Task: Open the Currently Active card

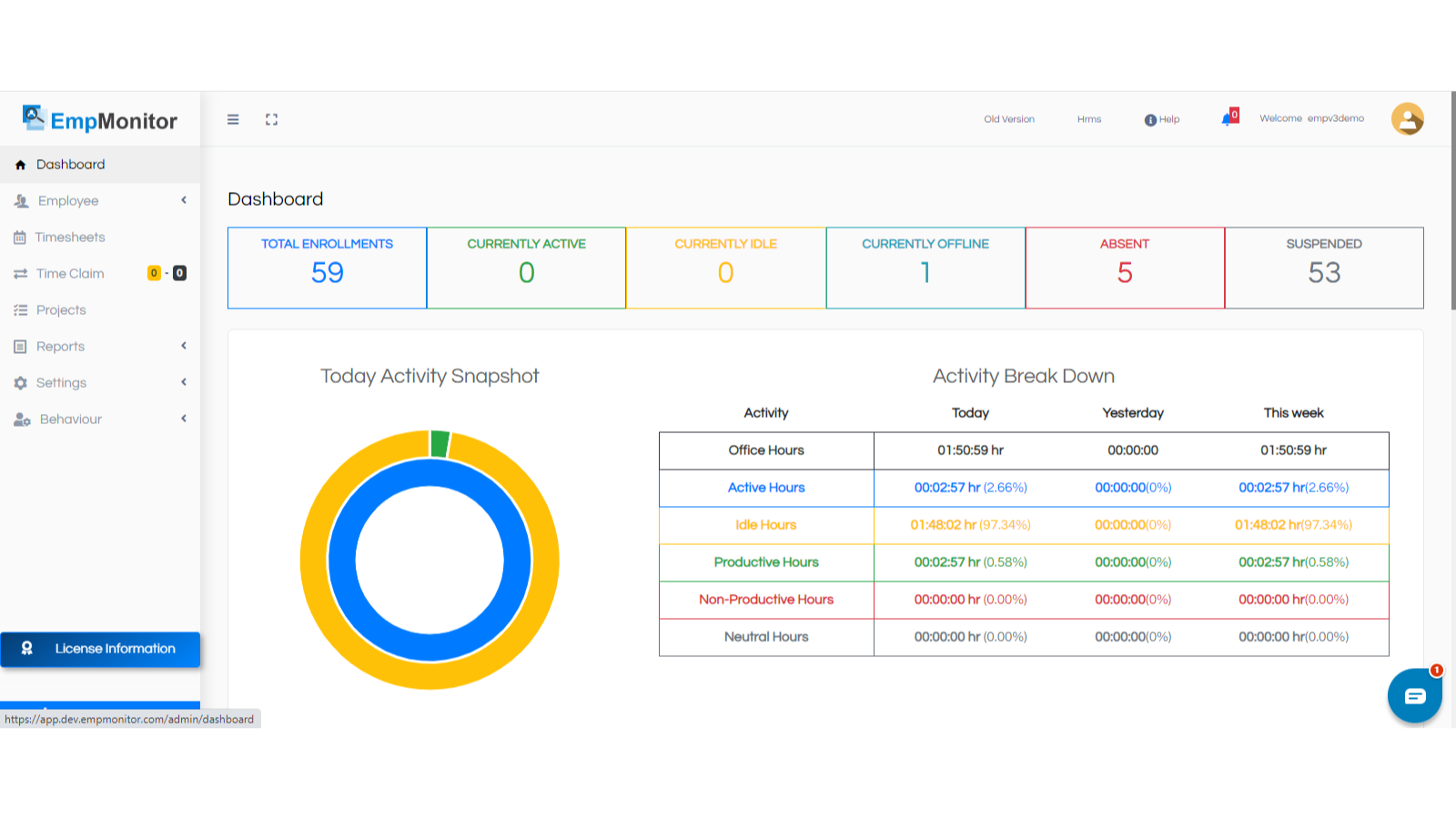Action: (526, 268)
